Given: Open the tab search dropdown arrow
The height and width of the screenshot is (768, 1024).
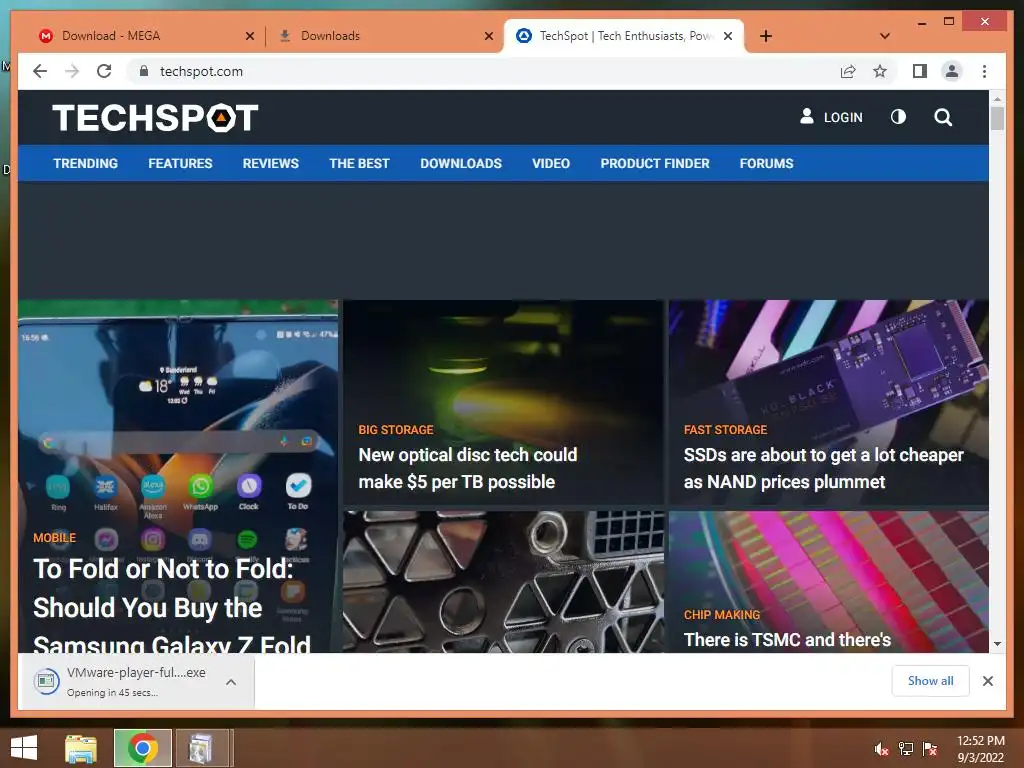Looking at the screenshot, I should 885,36.
